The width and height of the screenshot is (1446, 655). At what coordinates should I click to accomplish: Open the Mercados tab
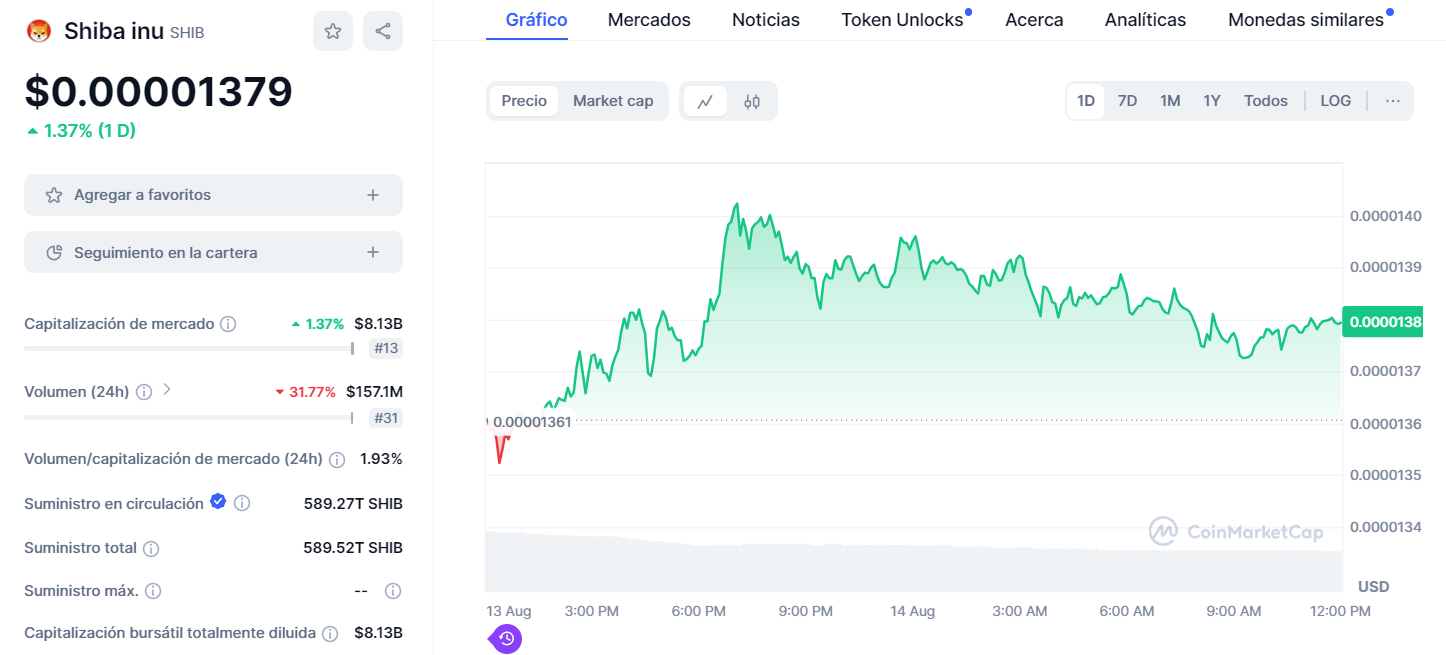649,20
